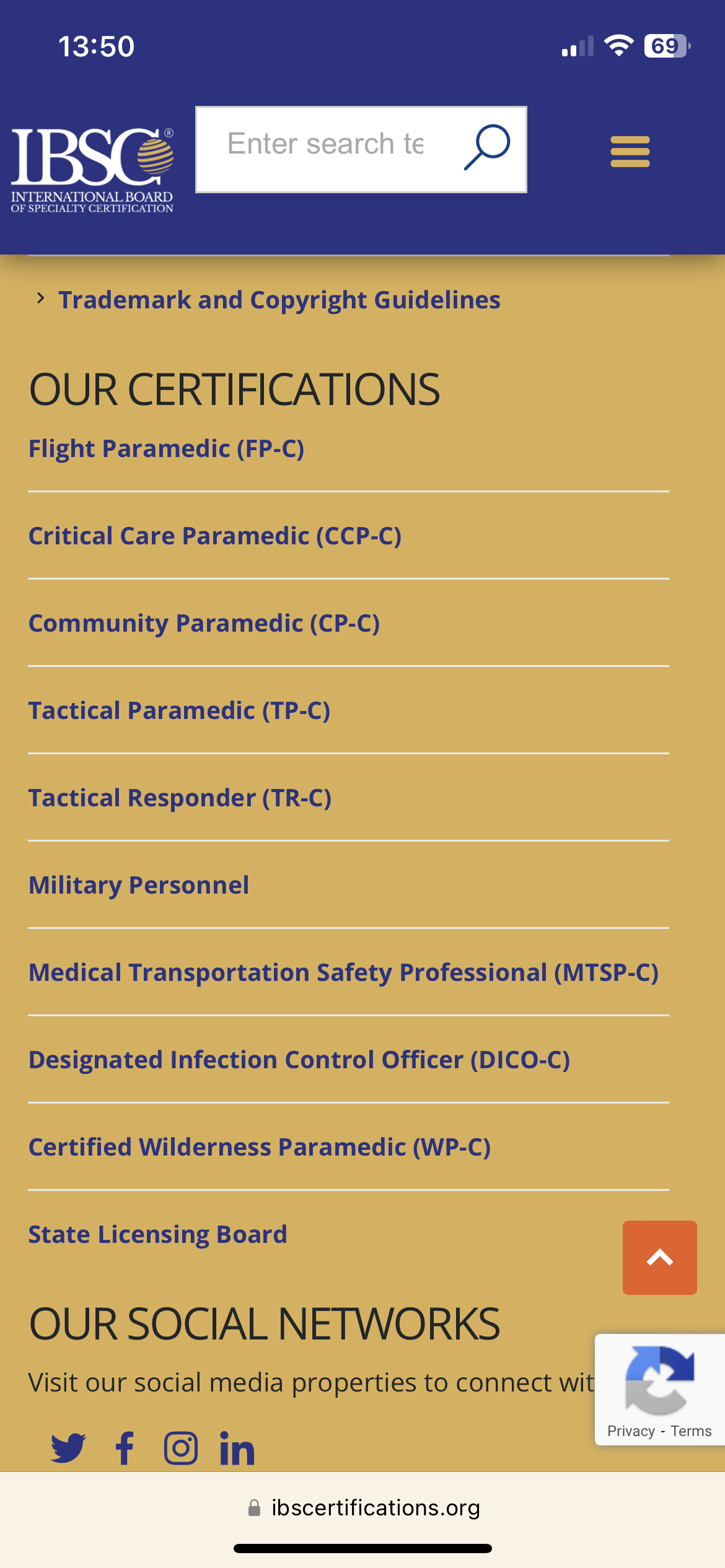Open State Licensing Board link
The image size is (725, 1568).
point(158,1234)
